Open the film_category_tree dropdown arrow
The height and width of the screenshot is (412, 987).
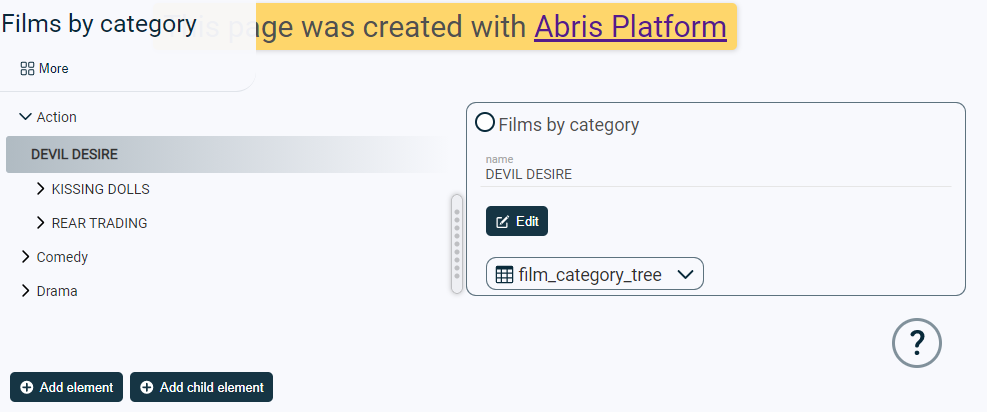click(686, 274)
